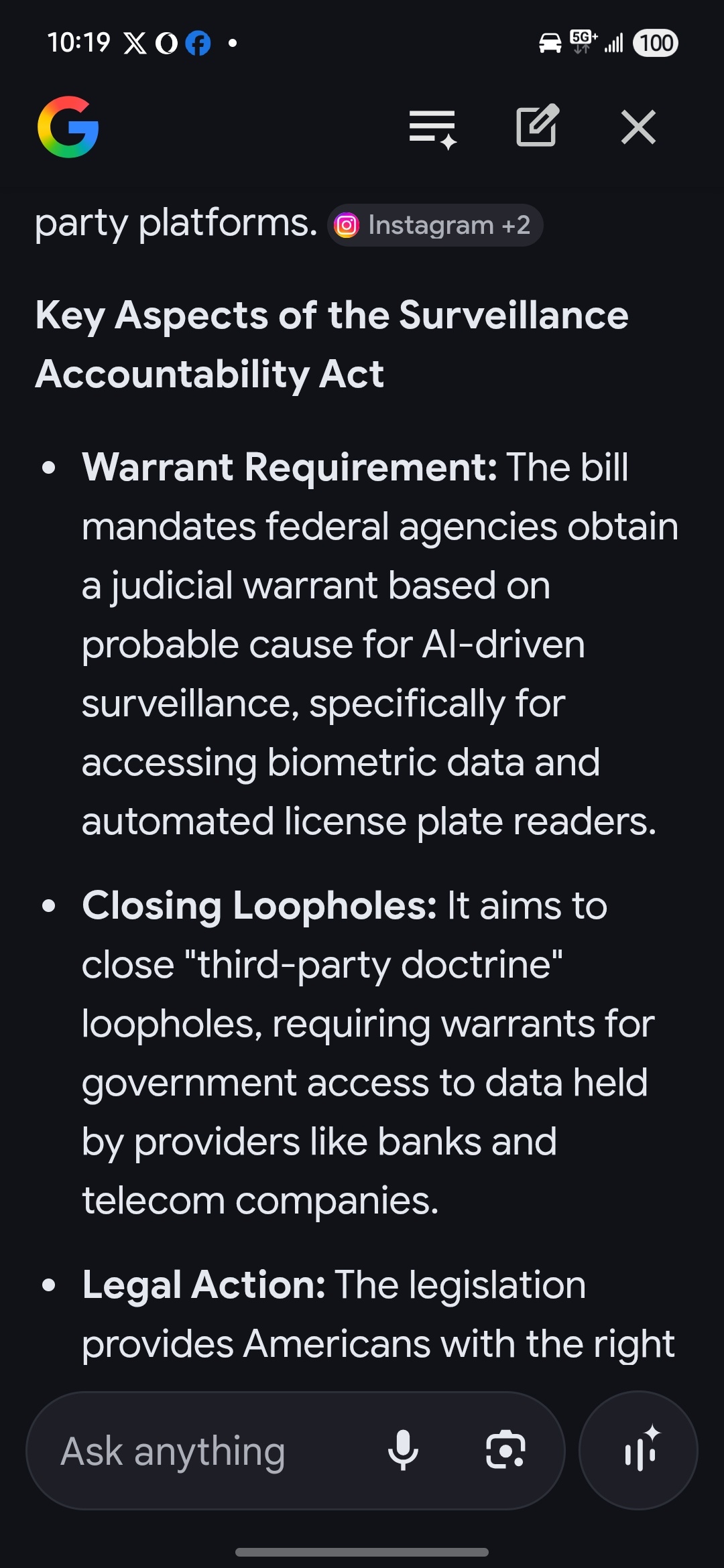Tap the X notification icon in status bar

tap(135, 44)
